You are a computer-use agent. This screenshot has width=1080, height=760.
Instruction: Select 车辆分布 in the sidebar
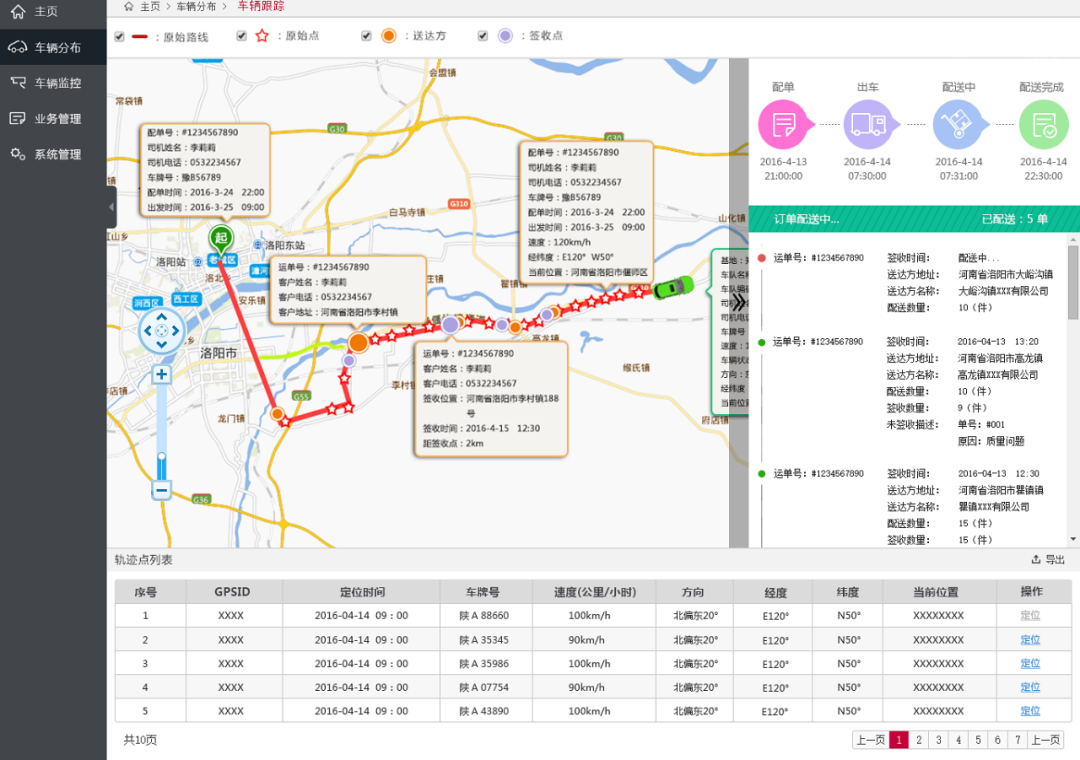click(x=53, y=48)
